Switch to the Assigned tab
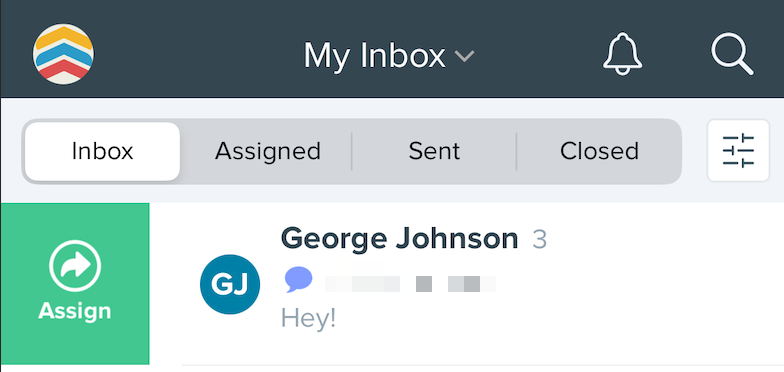The width and height of the screenshot is (784, 372). click(268, 151)
